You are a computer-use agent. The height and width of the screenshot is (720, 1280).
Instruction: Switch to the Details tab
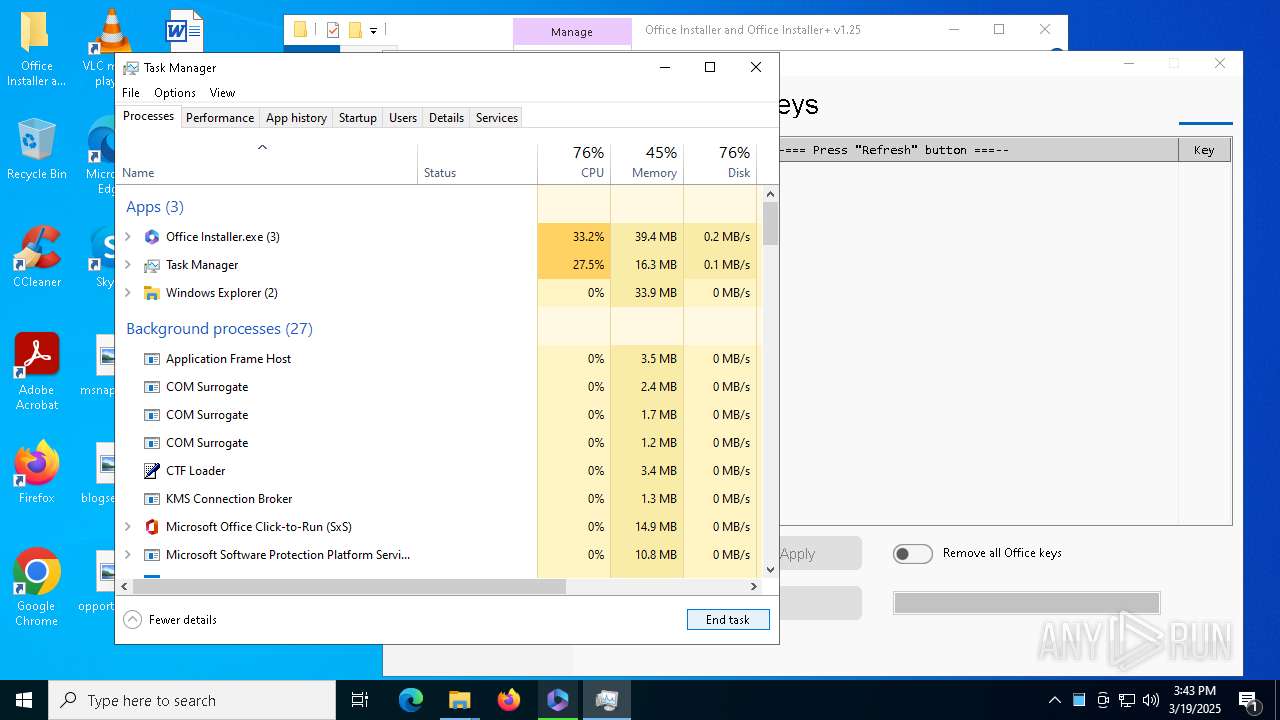[446, 118]
